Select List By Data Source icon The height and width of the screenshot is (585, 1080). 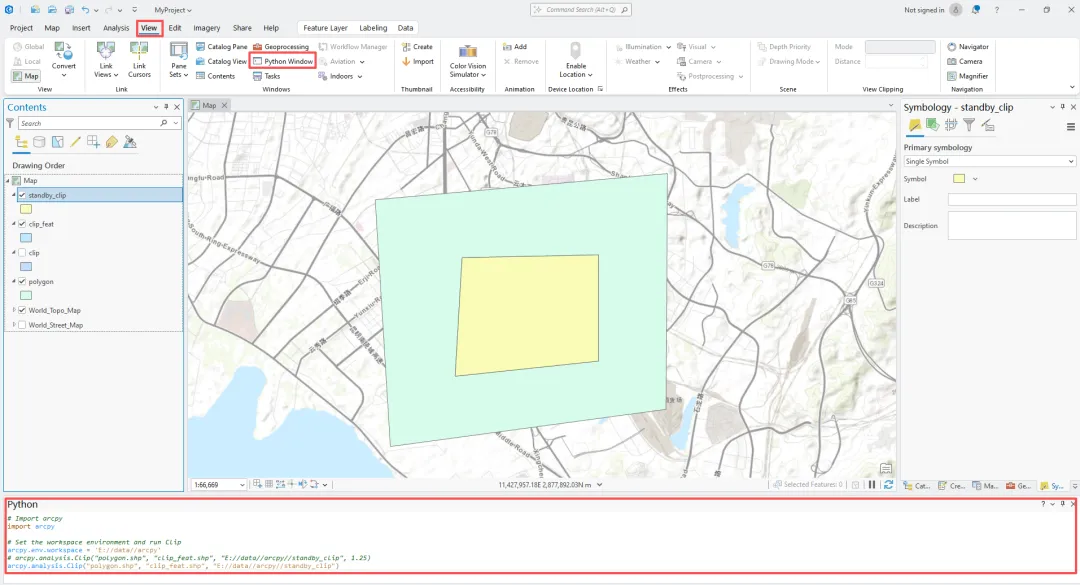tap(39, 142)
